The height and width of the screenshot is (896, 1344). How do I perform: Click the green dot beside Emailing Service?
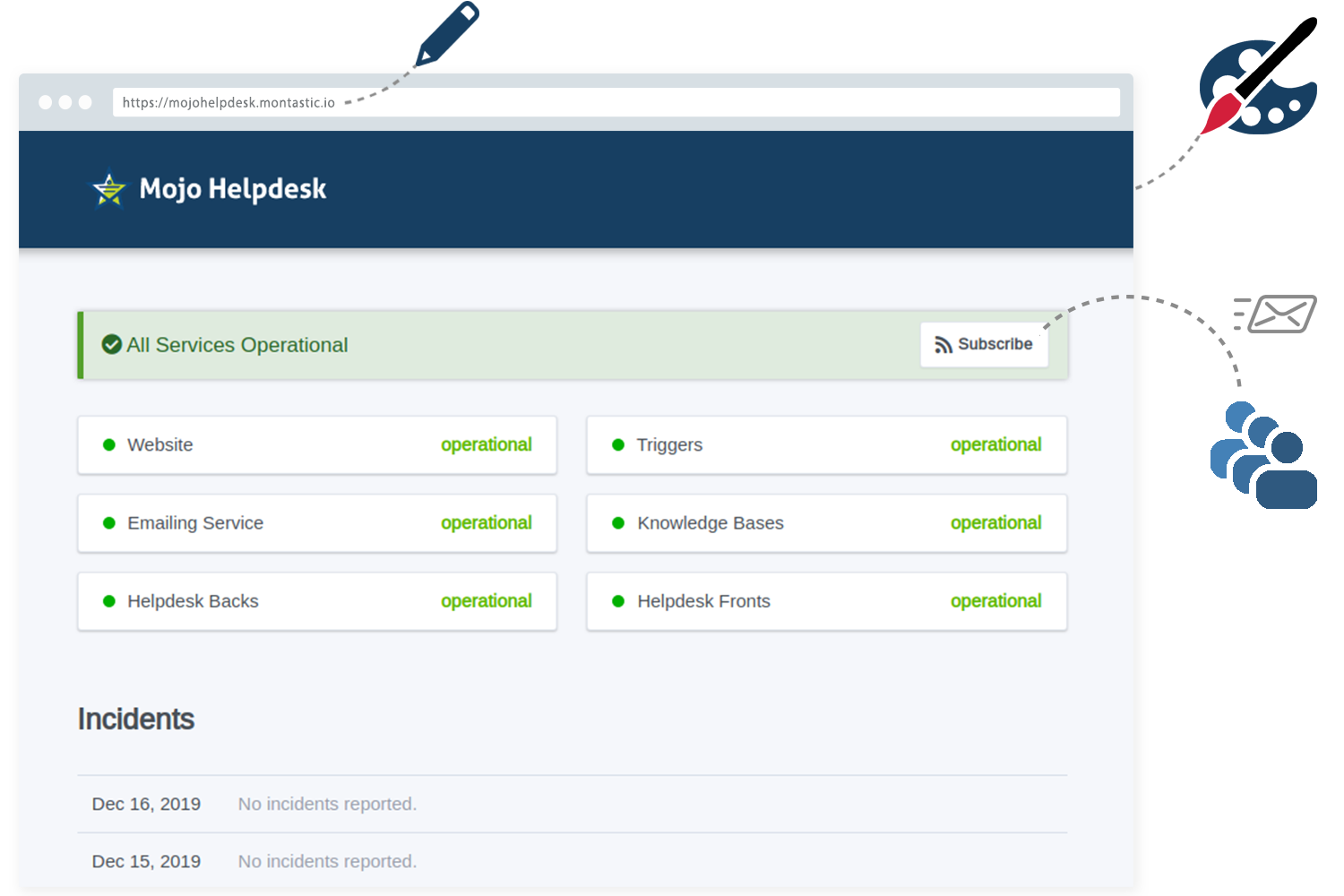coord(109,523)
